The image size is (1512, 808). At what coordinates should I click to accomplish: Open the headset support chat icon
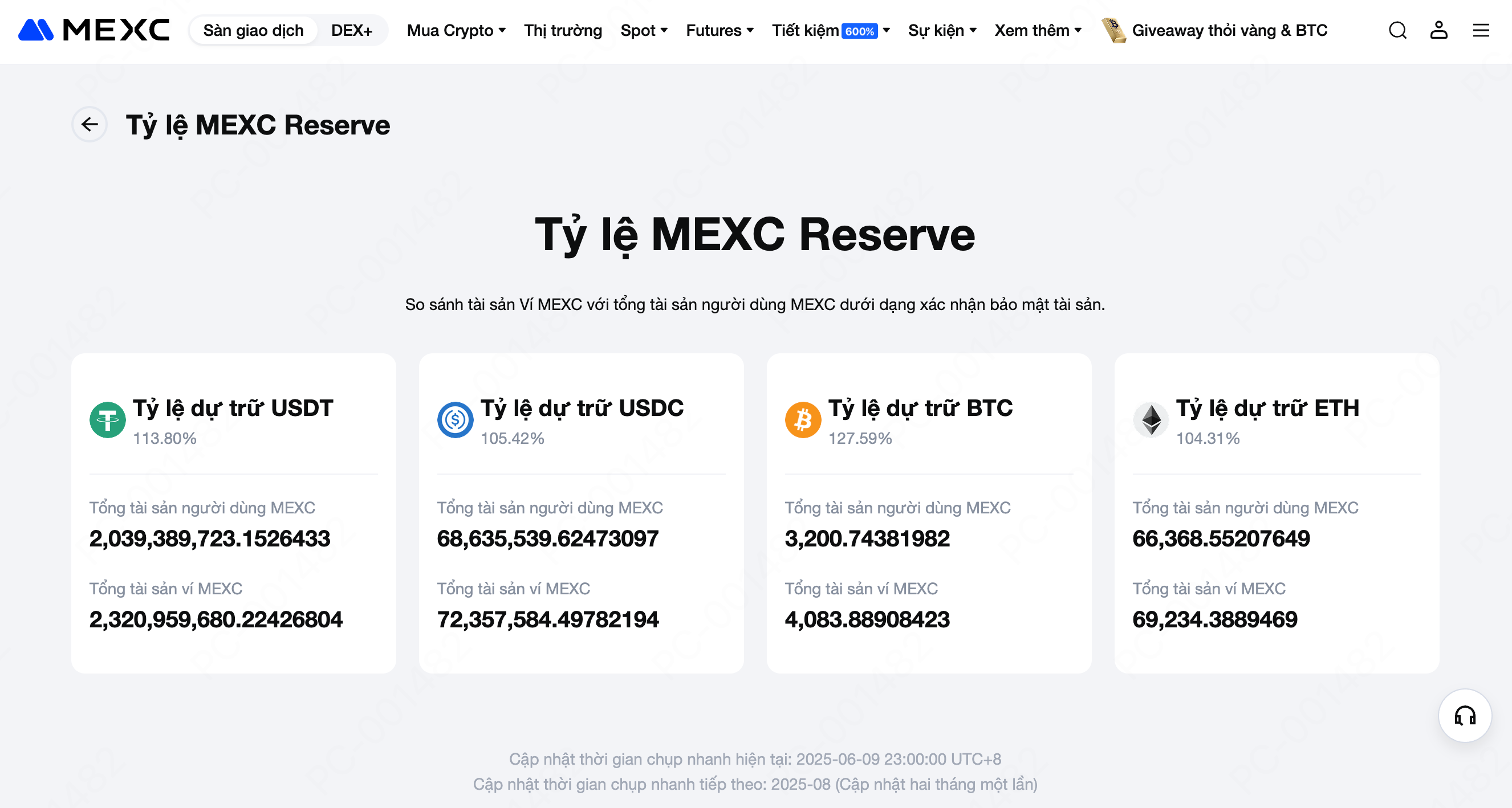click(1465, 716)
